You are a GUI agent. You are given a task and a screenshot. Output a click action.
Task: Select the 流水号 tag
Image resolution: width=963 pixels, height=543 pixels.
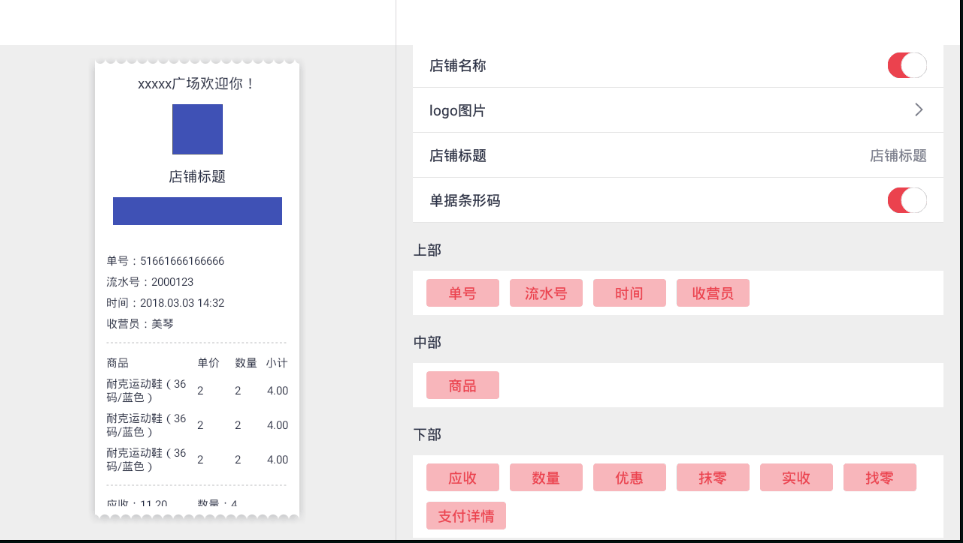pos(546,293)
